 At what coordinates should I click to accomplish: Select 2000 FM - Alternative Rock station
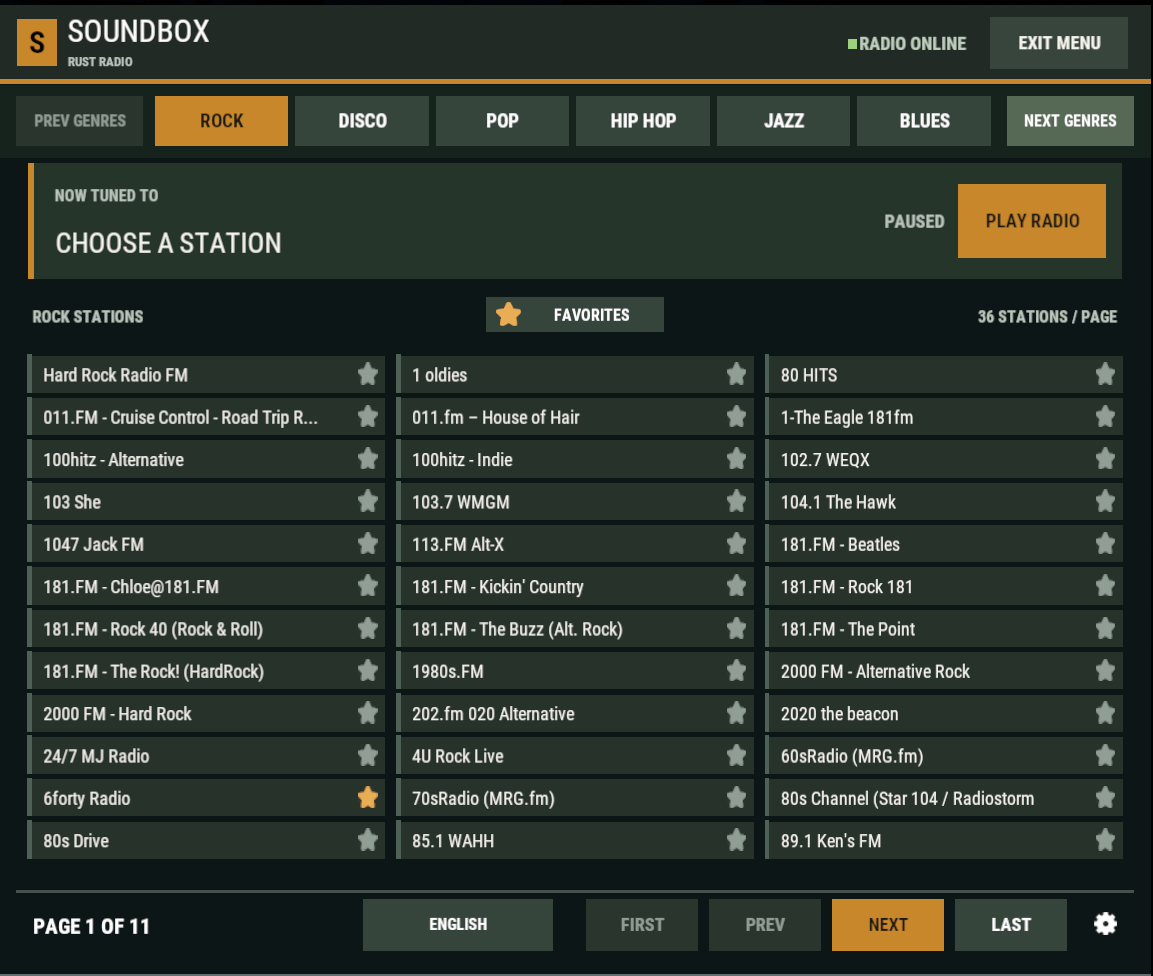point(944,671)
